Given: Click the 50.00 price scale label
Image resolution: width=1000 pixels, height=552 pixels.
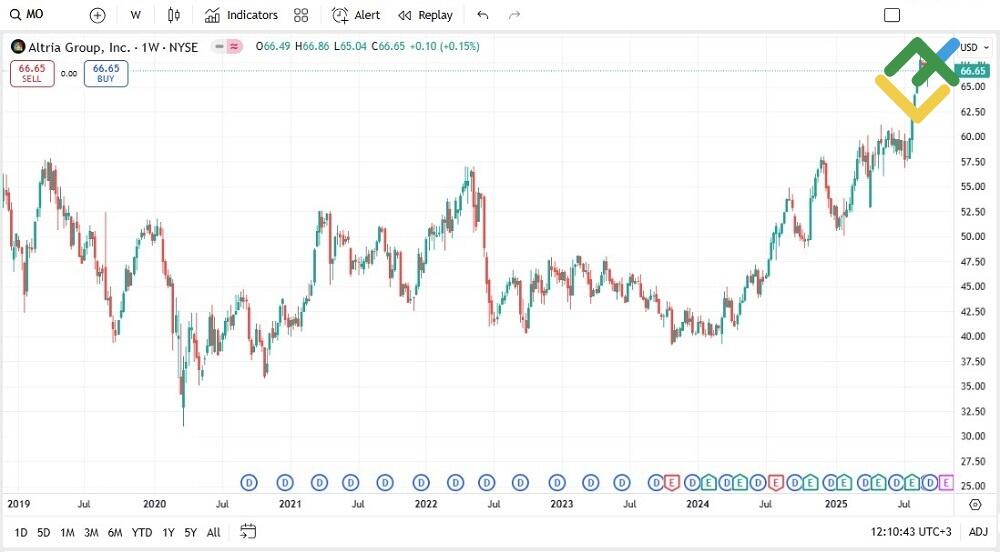Looking at the screenshot, I should 973,236.
